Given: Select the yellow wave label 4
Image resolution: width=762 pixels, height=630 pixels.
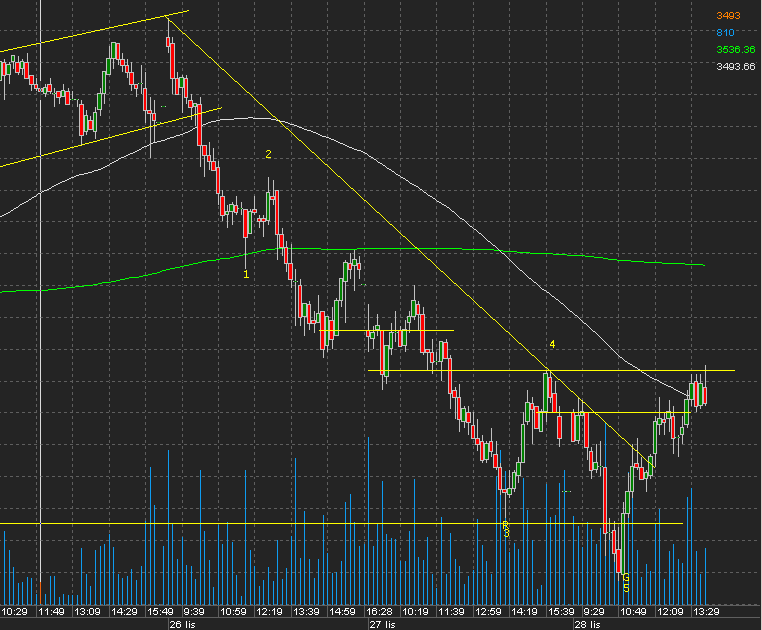Looking at the screenshot, I should tap(550, 344).
